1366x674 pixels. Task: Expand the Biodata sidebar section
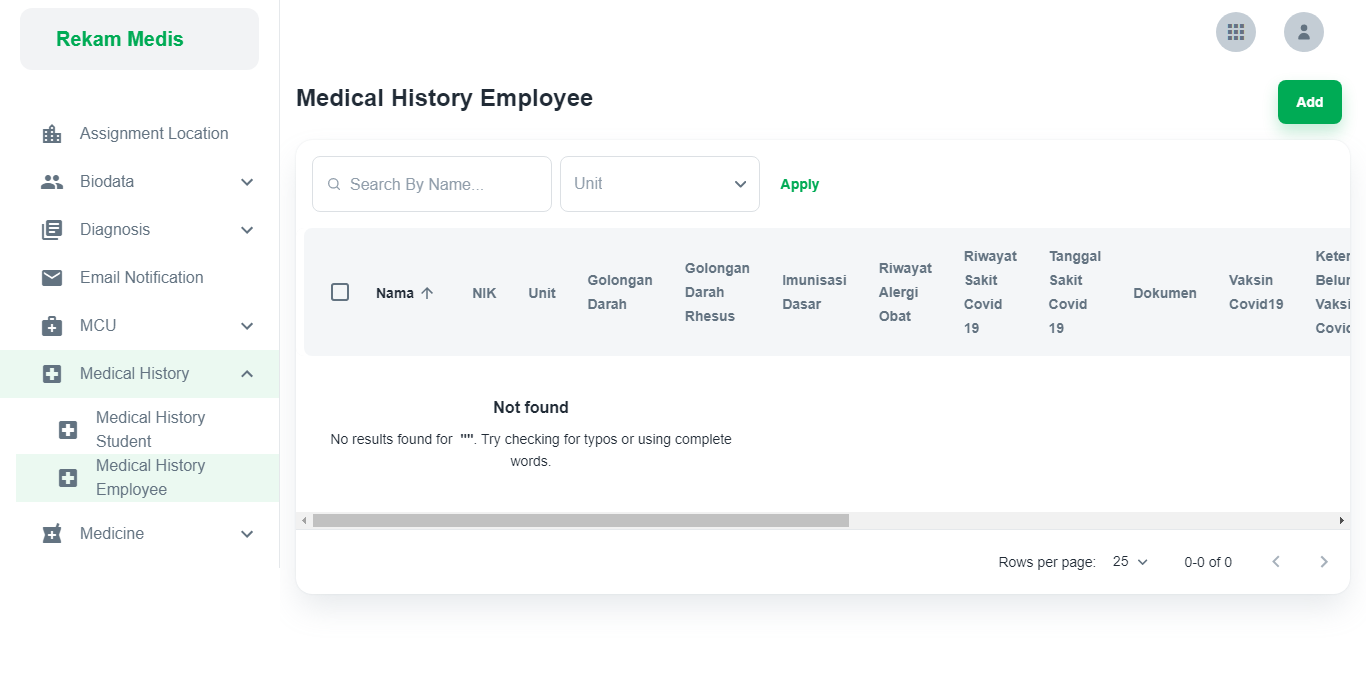click(x=247, y=181)
